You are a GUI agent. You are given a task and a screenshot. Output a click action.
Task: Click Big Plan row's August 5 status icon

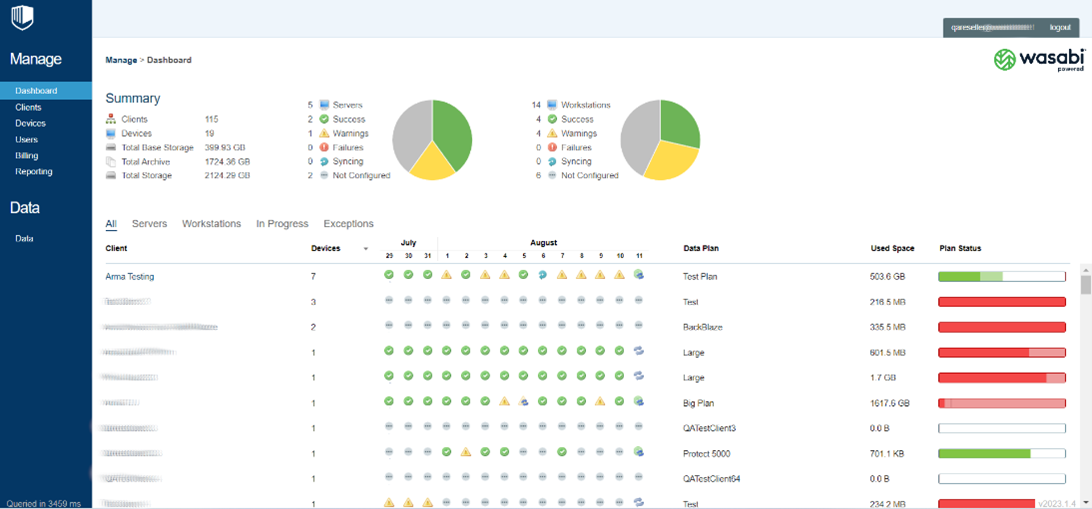tap(524, 402)
